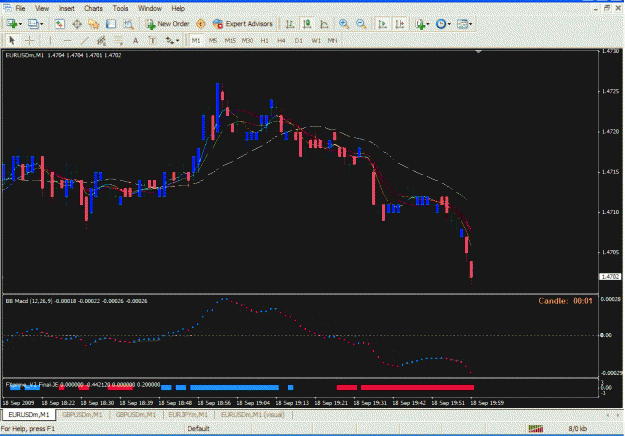Select the trendline drawing tool

pyautogui.click(x=85, y=40)
